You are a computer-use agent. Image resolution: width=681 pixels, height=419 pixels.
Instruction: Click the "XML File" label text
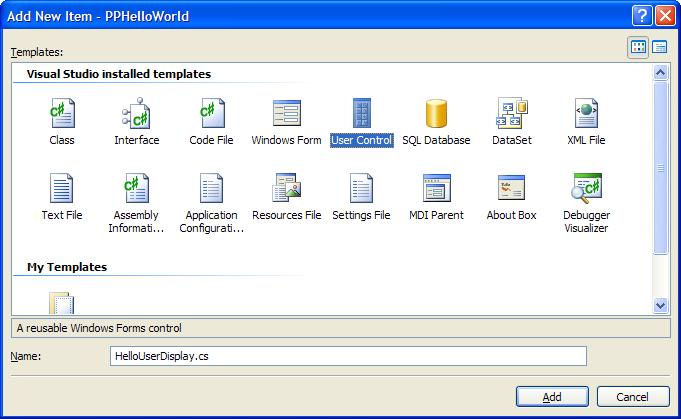[x=586, y=140]
